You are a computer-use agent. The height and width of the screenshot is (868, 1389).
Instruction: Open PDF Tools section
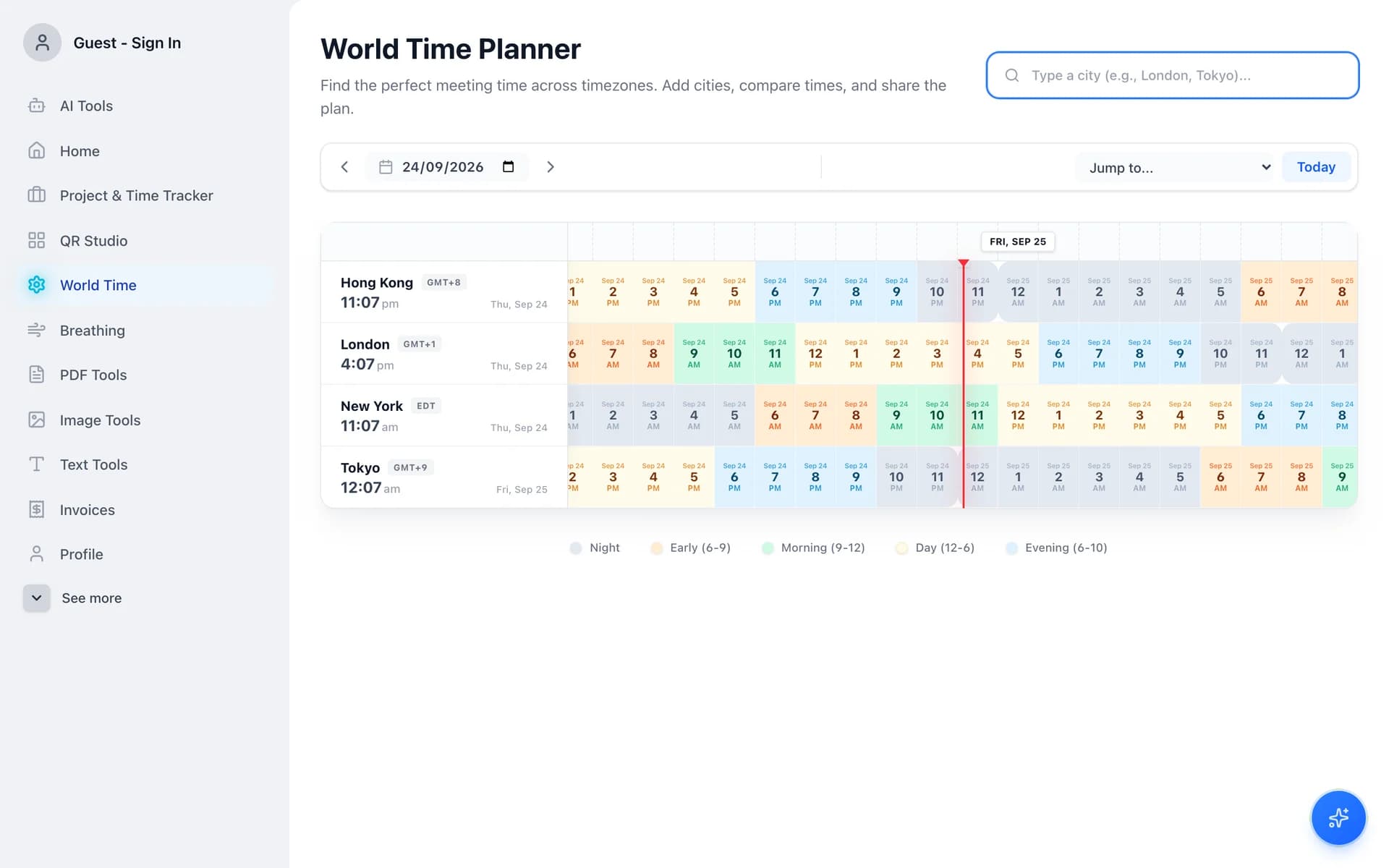(93, 375)
